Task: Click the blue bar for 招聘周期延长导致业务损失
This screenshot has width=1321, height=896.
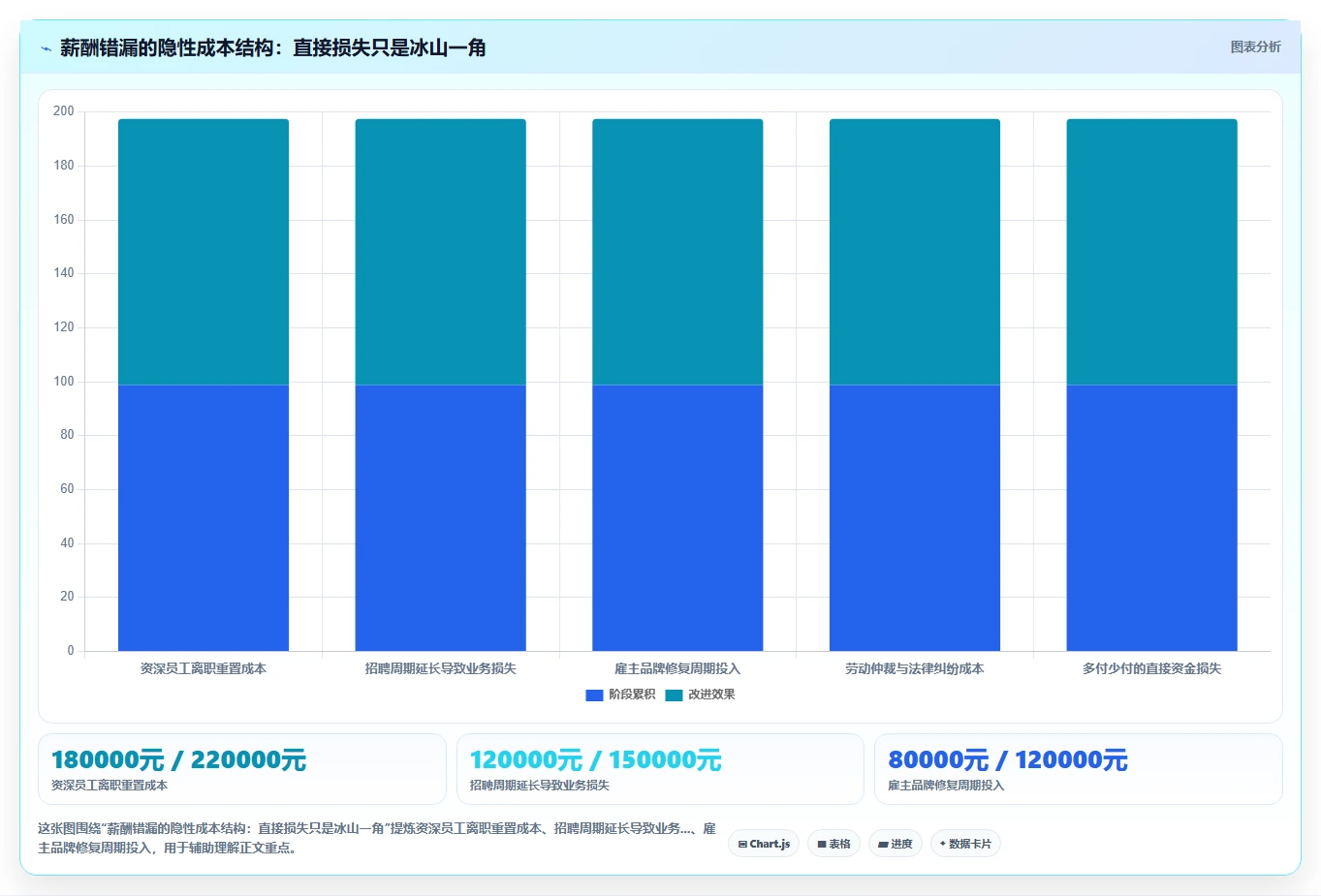Action: pyautogui.click(x=441, y=518)
